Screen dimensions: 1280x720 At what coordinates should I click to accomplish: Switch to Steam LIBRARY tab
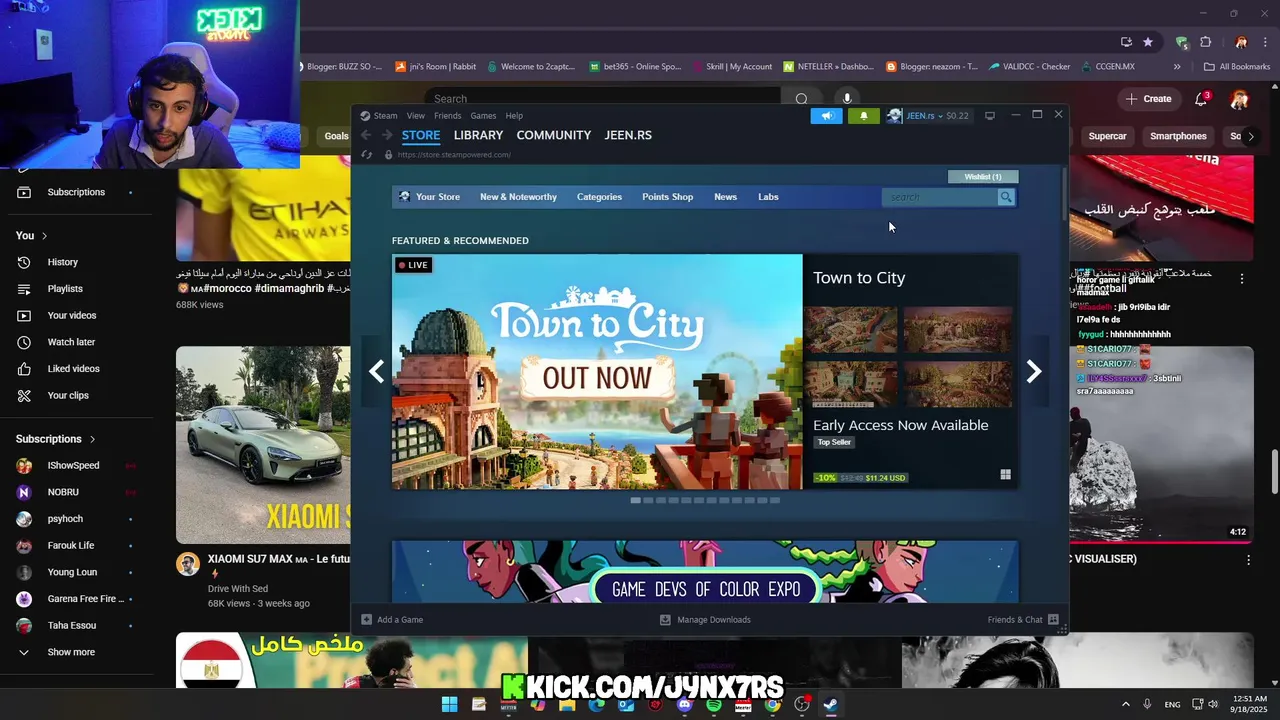pos(478,135)
